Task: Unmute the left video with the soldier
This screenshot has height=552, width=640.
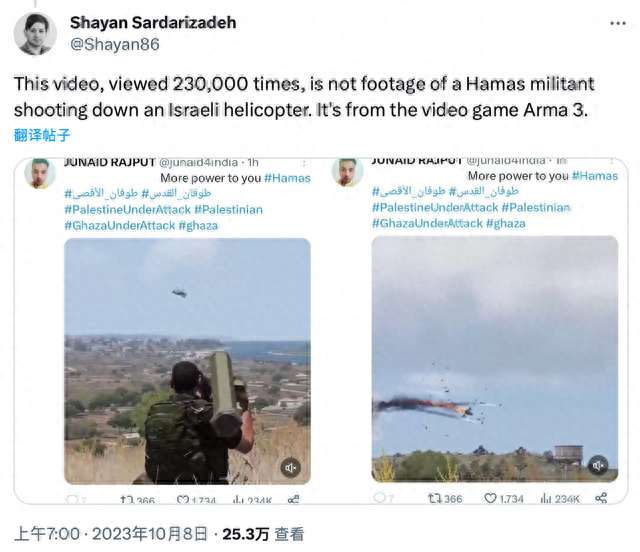Action: click(x=291, y=467)
